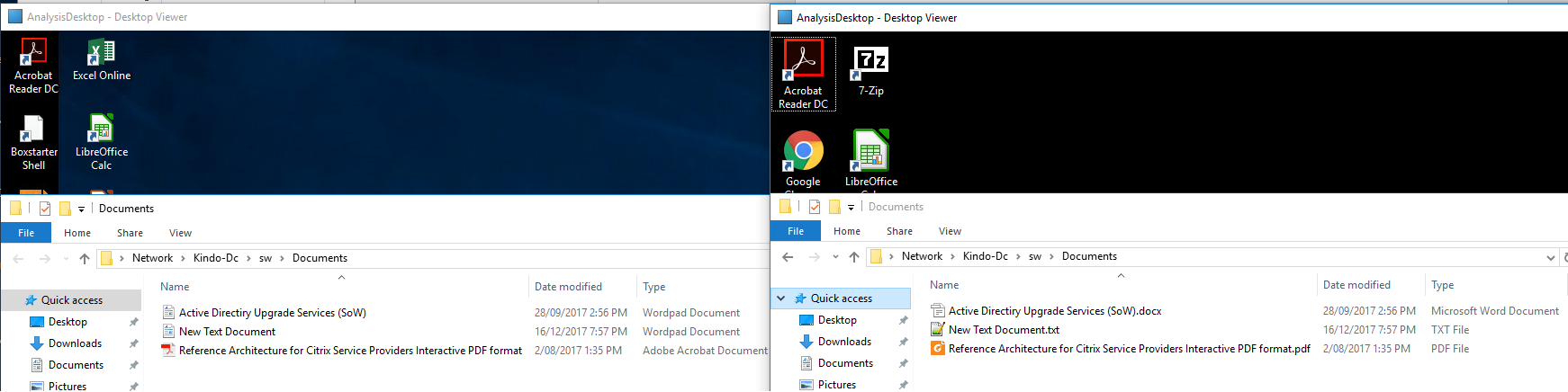Open Recent locations dropdown in right Explorer

(x=835, y=257)
